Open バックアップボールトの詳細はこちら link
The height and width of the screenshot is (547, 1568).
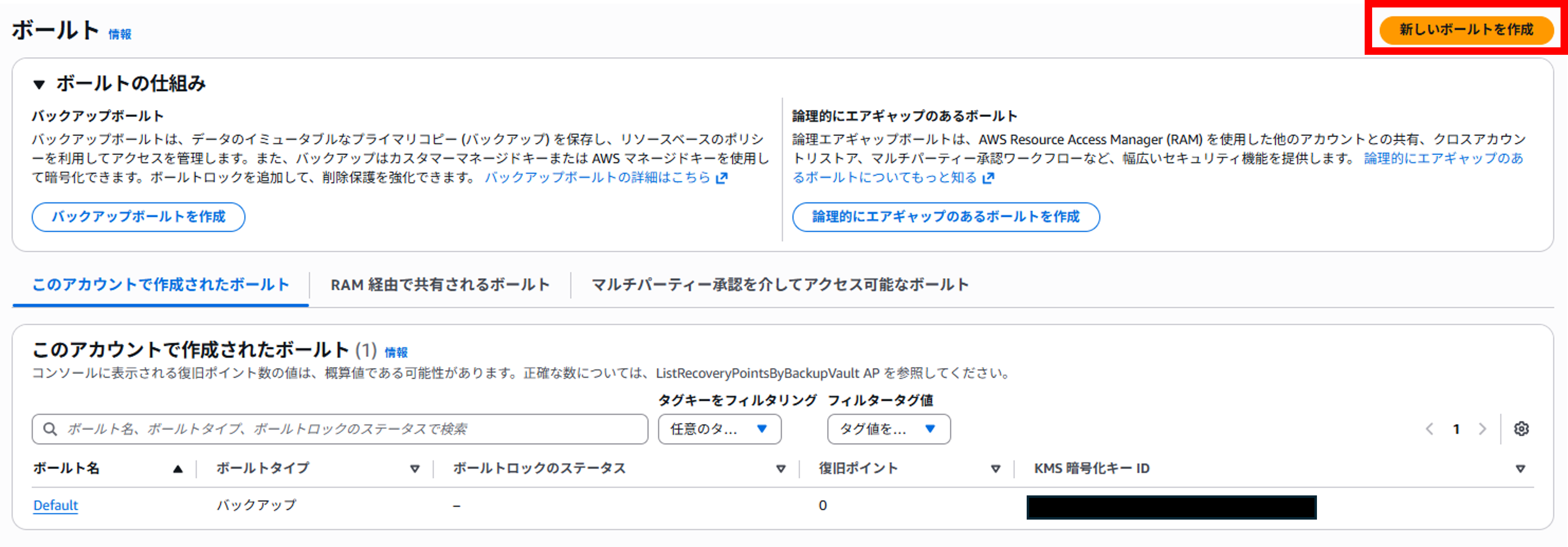pyautogui.click(x=606, y=178)
